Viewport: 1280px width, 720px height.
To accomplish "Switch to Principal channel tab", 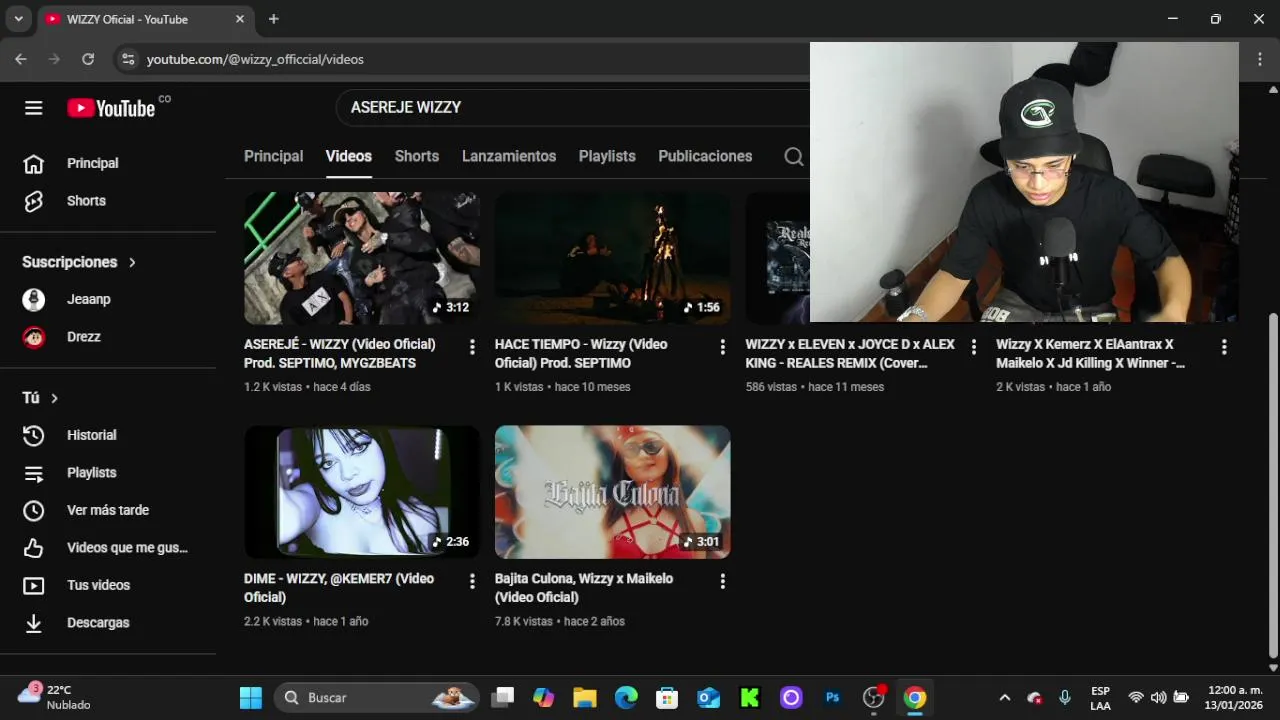I will [x=273, y=156].
